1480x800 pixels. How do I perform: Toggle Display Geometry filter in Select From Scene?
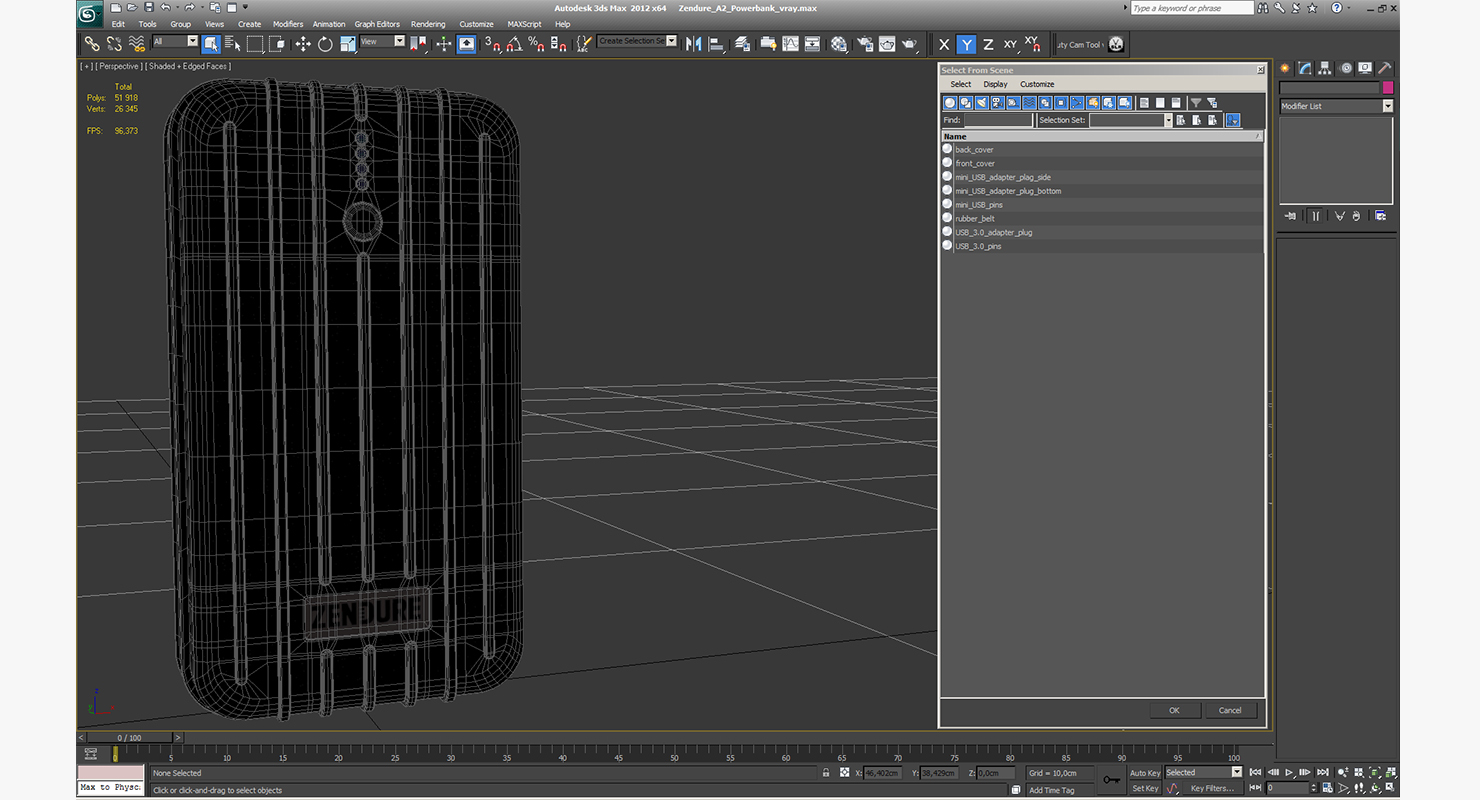pyautogui.click(x=950, y=103)
